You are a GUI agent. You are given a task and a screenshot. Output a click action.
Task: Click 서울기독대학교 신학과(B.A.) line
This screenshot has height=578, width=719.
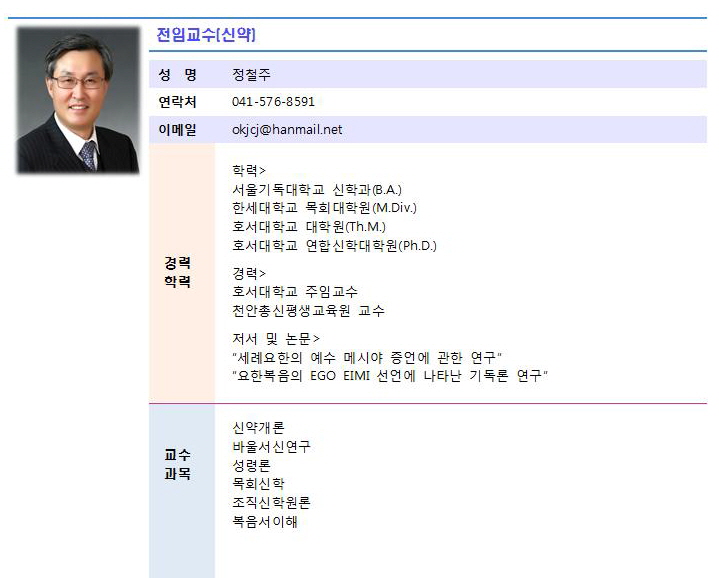pos(317,189)
